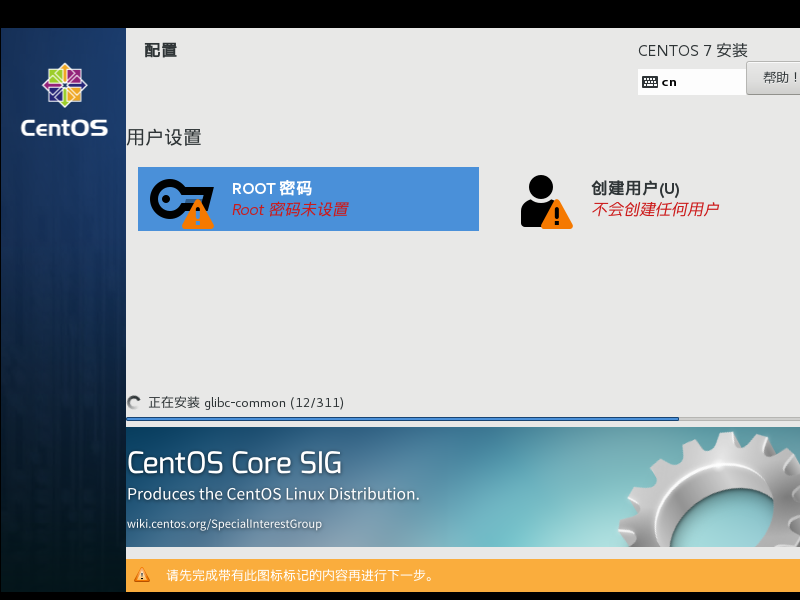This screenshot has width=800, height=600.
Task: Click the CentOS logo in the sidebar
Action: click(64, 100)
